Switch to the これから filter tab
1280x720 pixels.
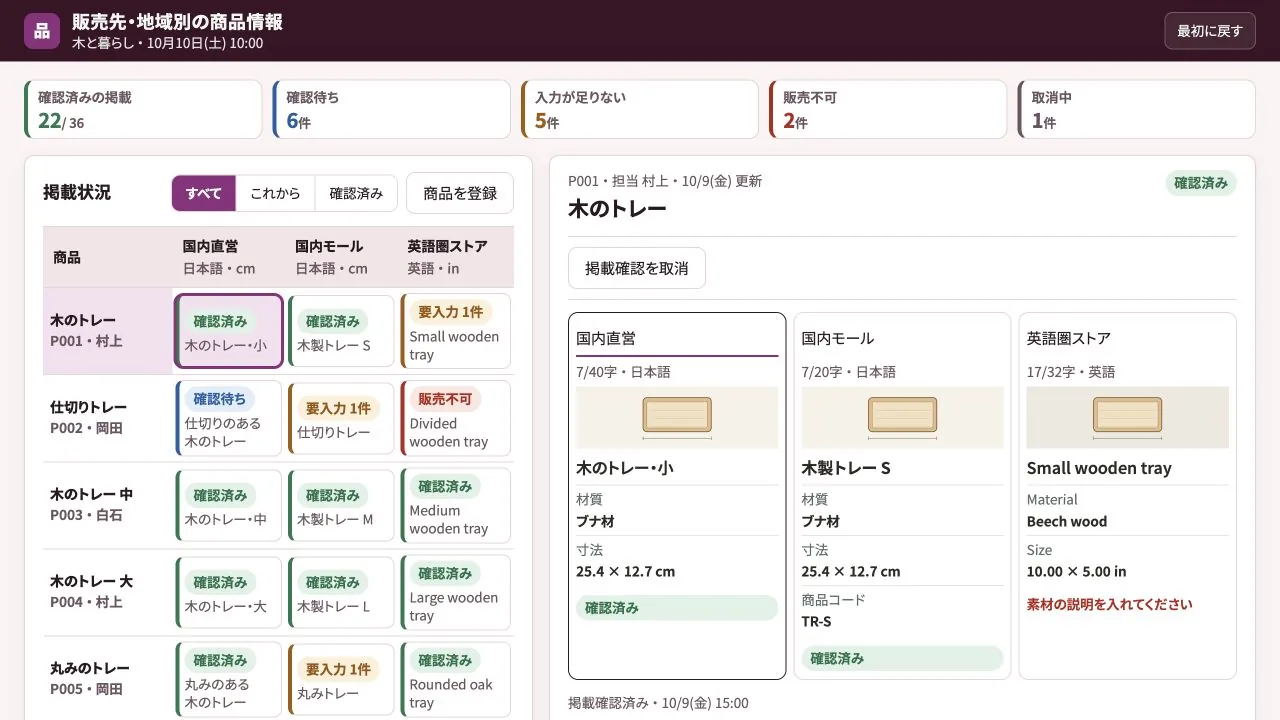click(x=275, y=193)
